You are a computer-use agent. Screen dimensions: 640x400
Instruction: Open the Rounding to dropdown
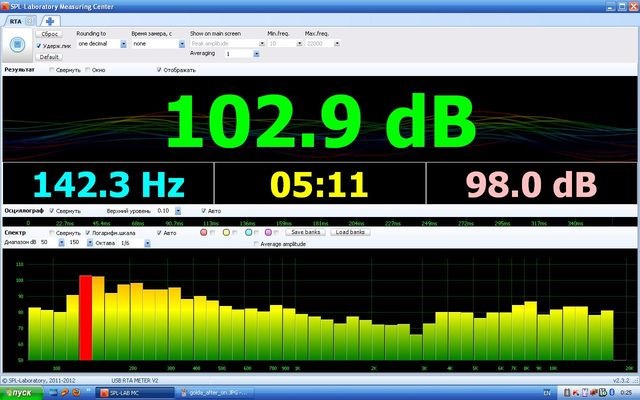point(123,44)
